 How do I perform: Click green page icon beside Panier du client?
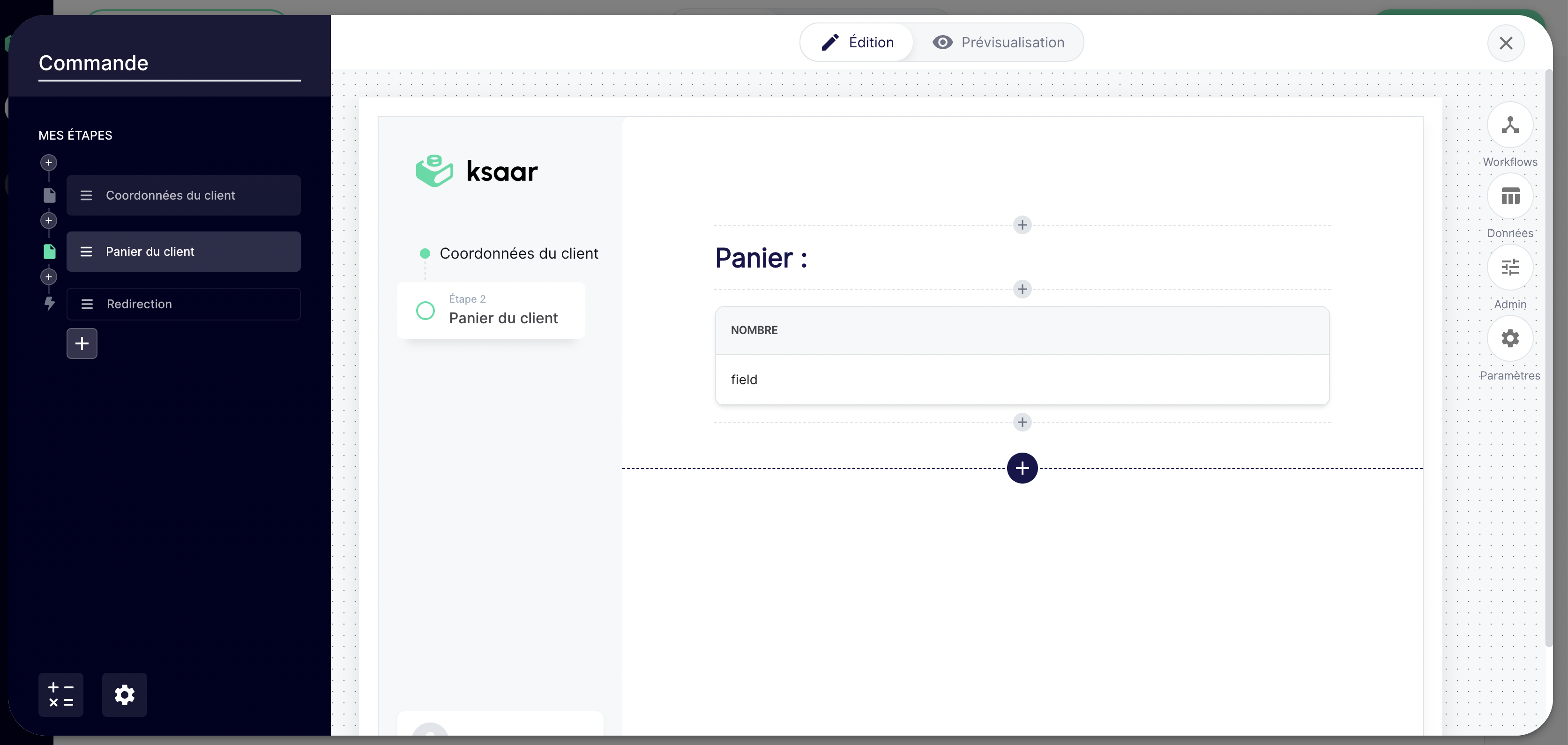49,251
